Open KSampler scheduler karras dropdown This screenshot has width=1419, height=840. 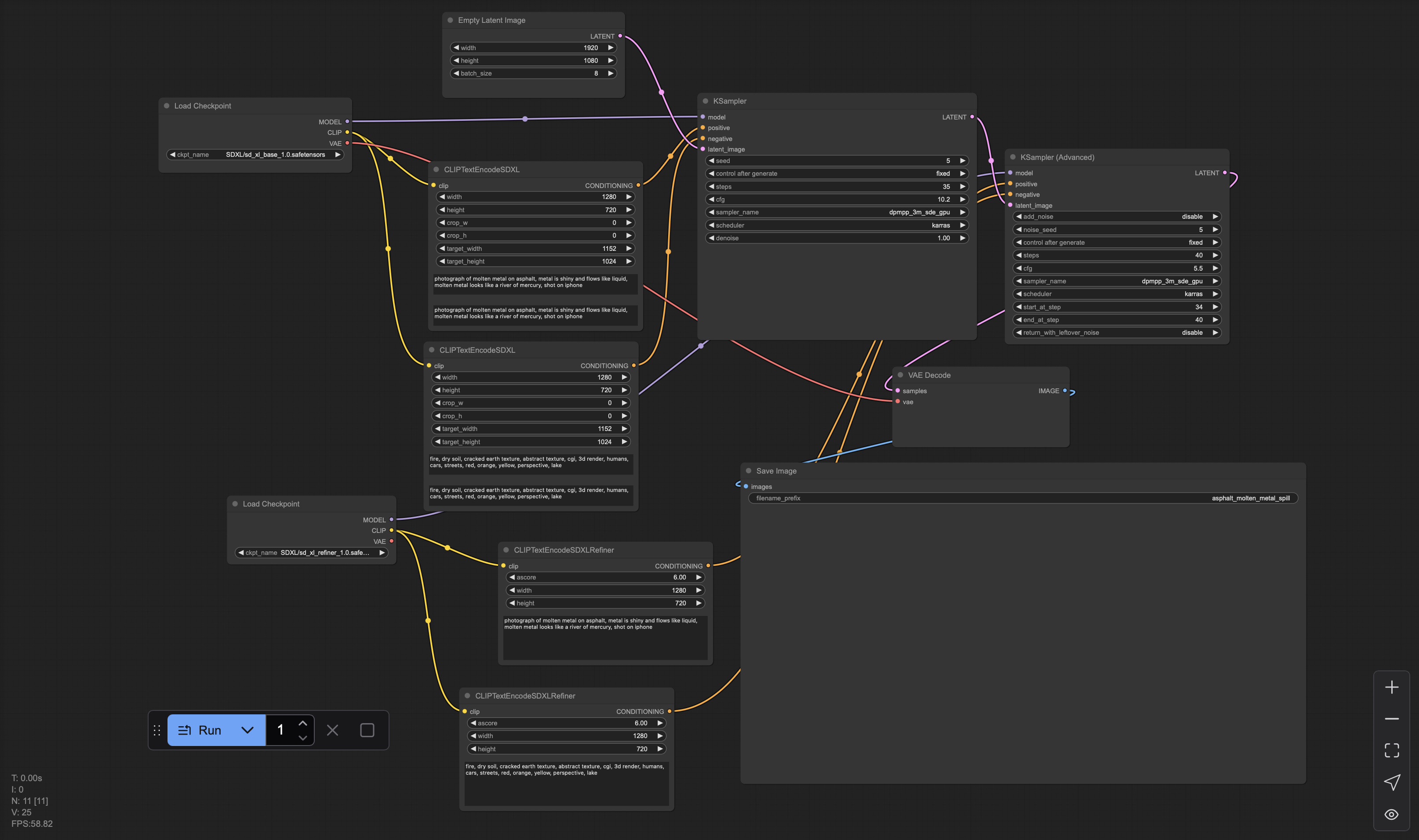tap(837, 225)
